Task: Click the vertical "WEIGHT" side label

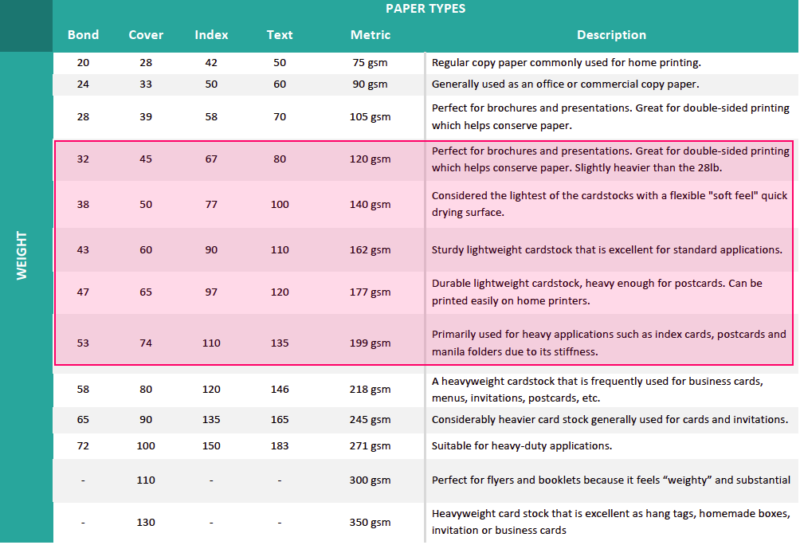Action: pos(25,257)
